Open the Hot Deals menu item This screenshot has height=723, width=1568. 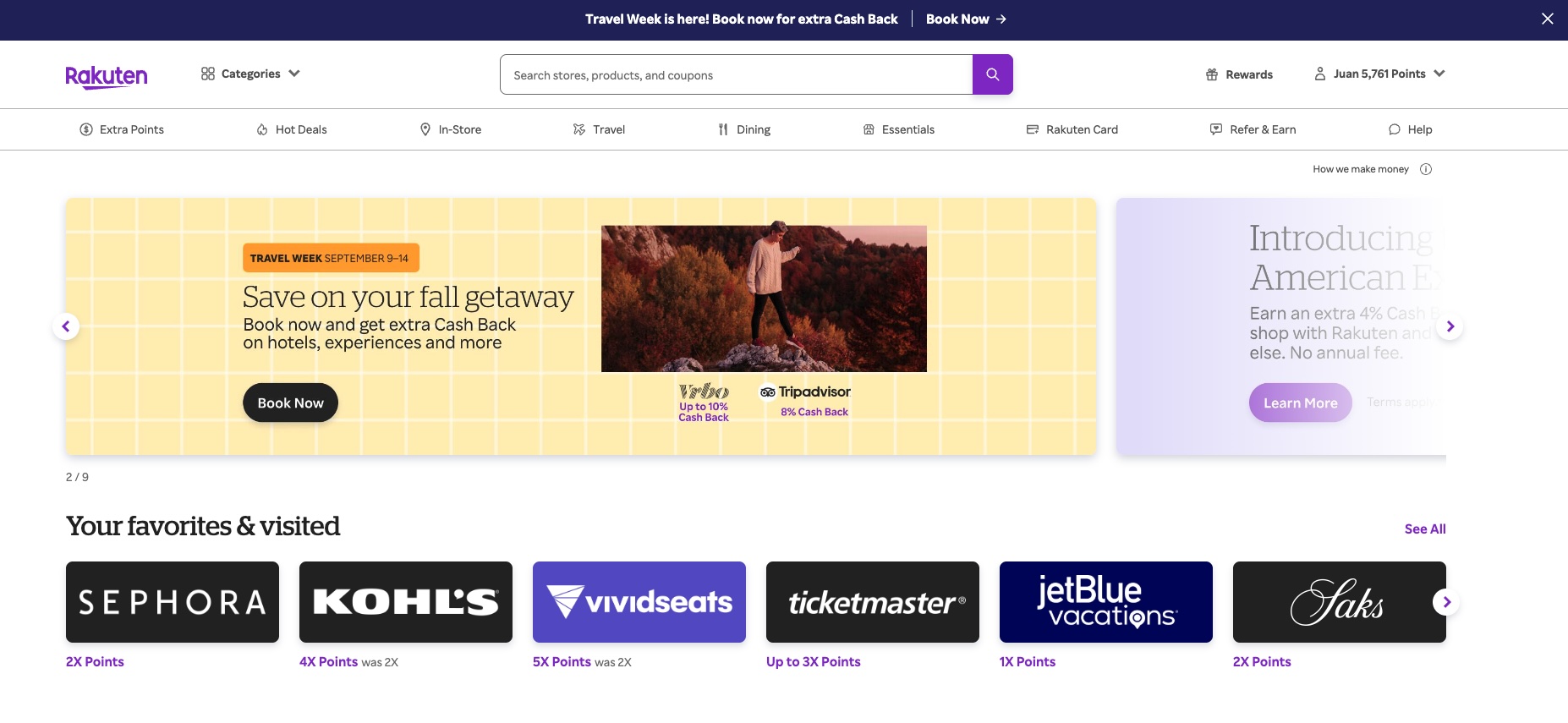[292, 129]
